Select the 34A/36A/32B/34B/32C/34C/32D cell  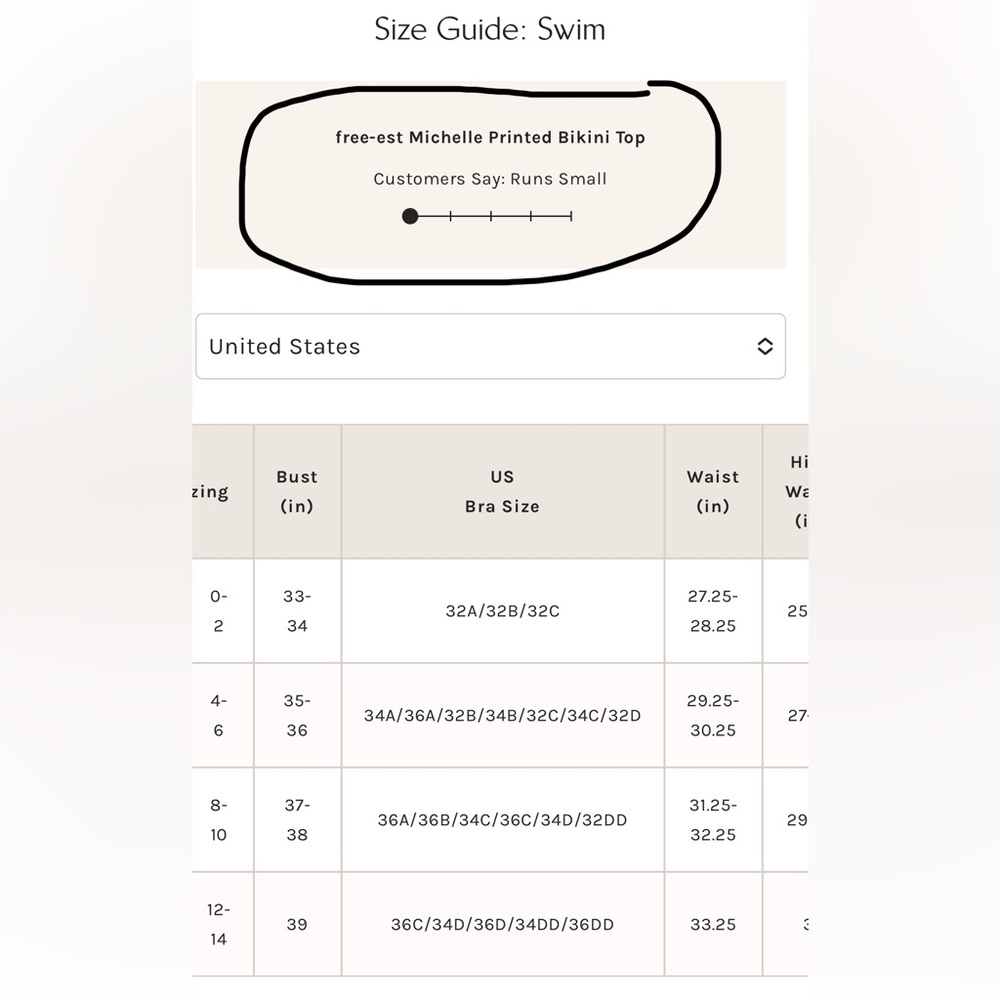coord(503,716)
